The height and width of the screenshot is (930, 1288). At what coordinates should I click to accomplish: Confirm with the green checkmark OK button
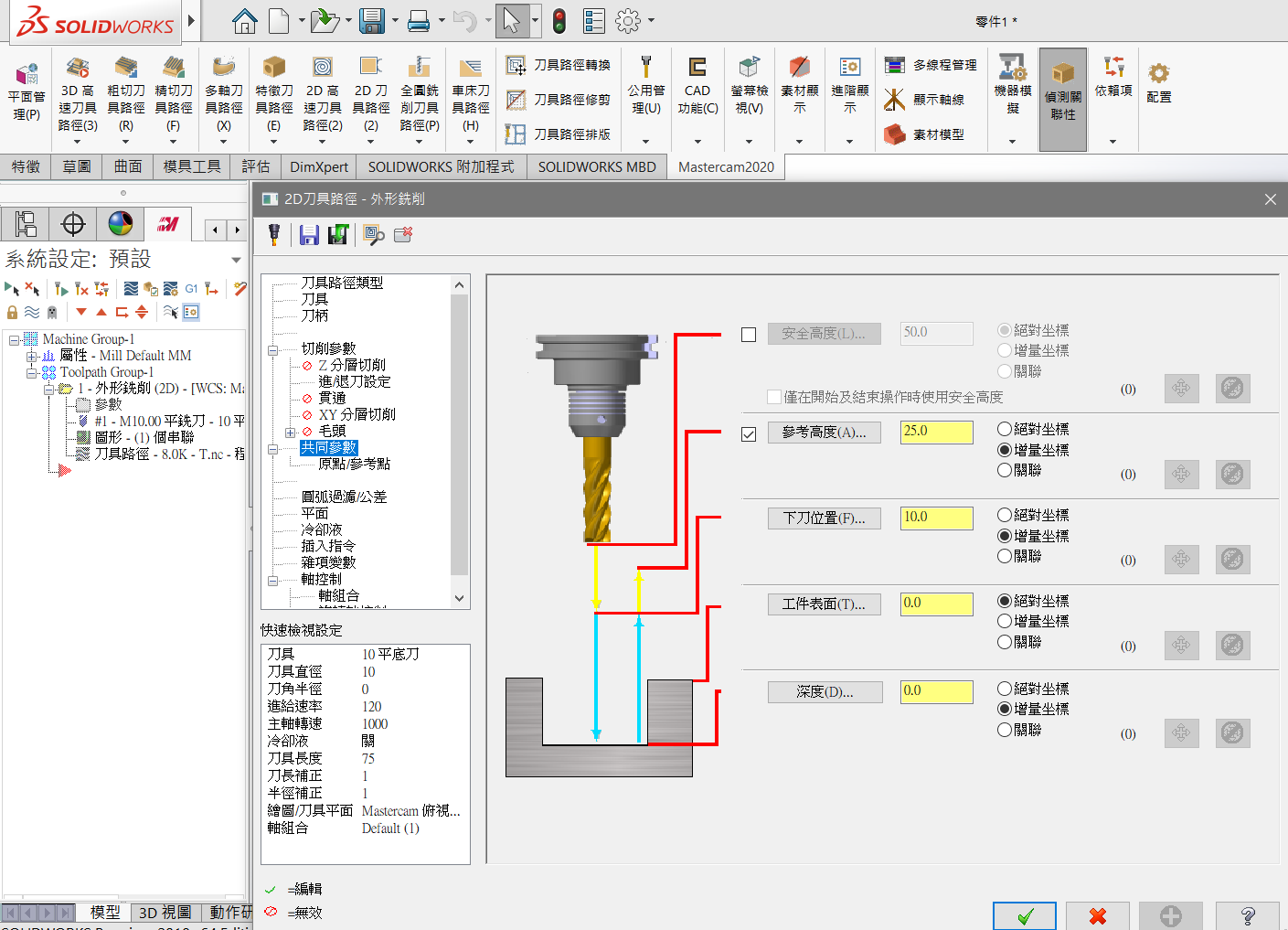[x=1025, y=915]
